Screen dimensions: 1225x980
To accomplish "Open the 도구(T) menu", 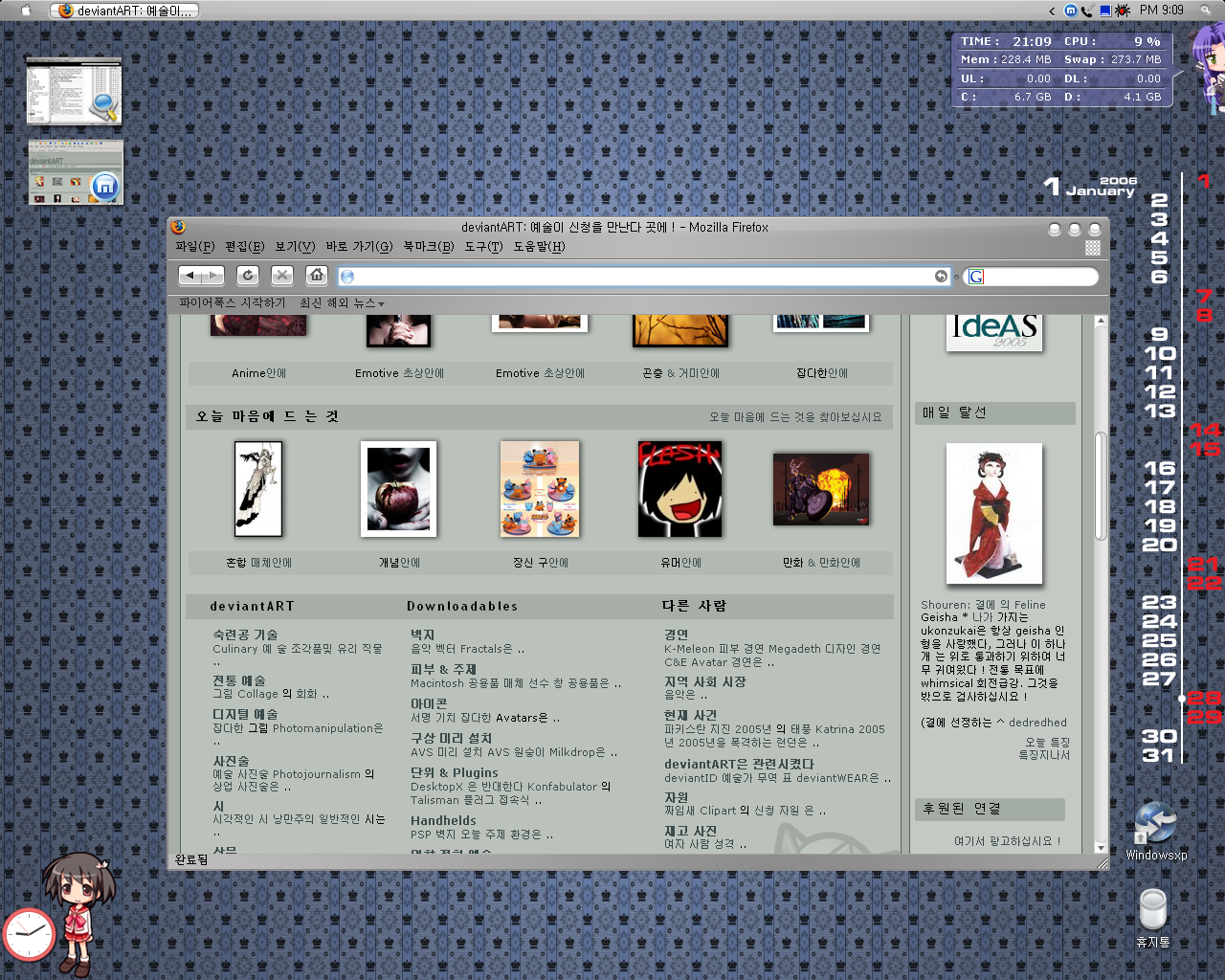I will pos(483,247).
